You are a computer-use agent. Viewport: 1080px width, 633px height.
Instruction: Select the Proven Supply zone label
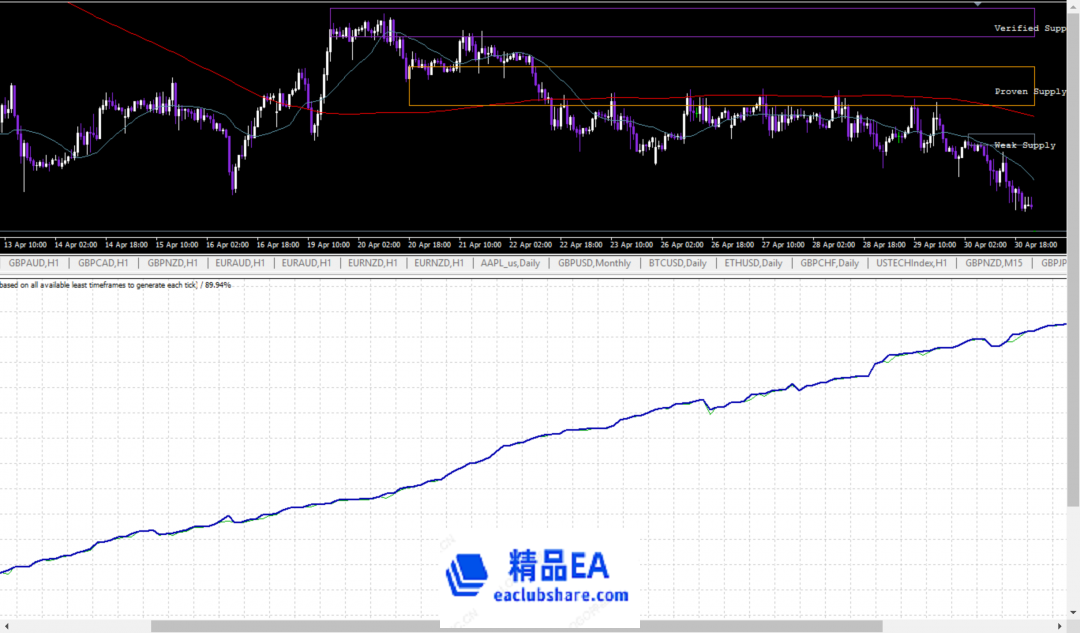(x=1029, y=92)
